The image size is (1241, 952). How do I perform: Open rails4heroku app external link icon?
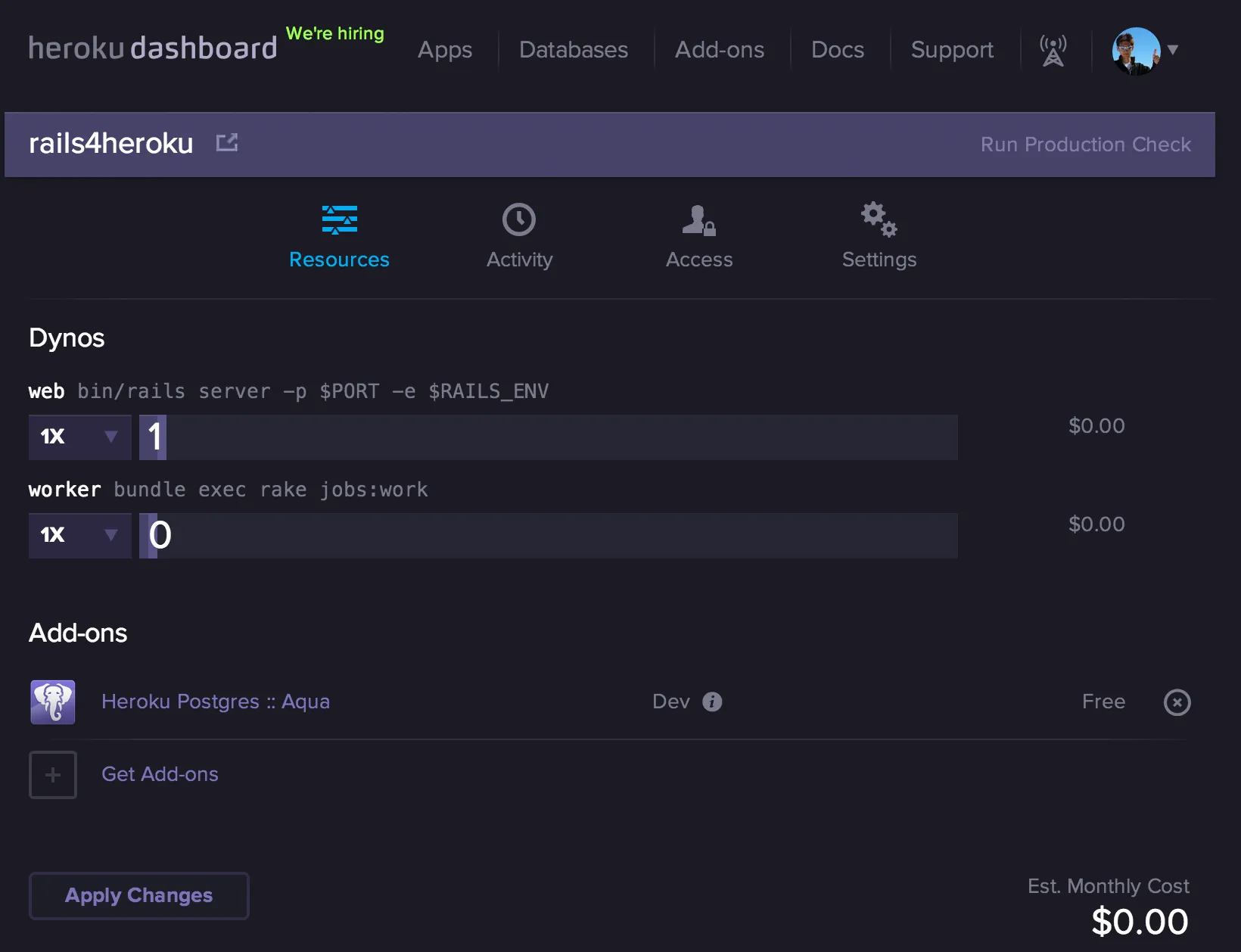pos(227,143)
